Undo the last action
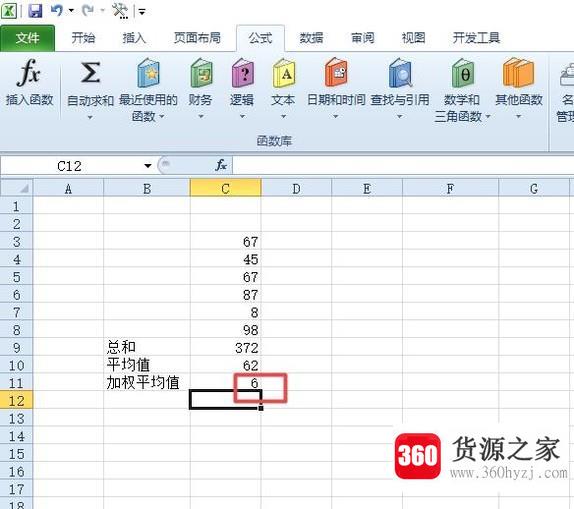The width and height of the screenshot is (574, 509). 56,10
